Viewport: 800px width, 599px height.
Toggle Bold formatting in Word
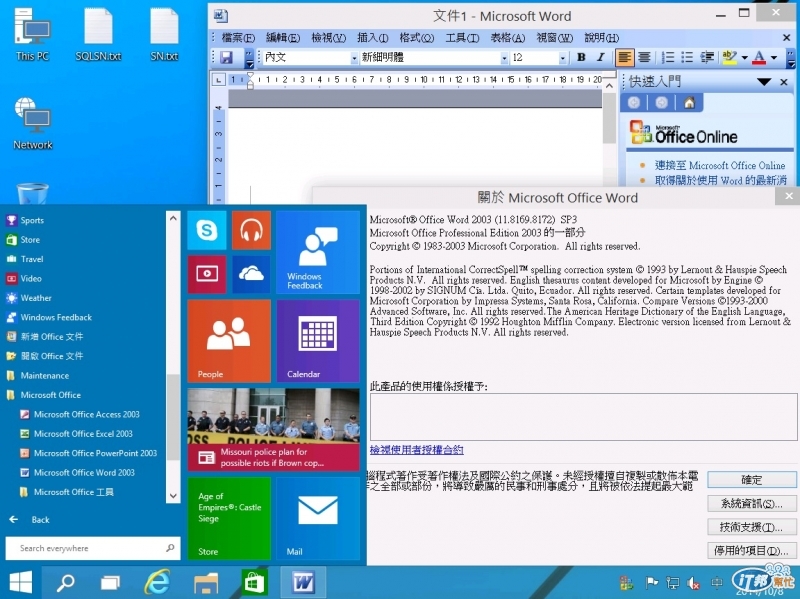pos(581,57)
